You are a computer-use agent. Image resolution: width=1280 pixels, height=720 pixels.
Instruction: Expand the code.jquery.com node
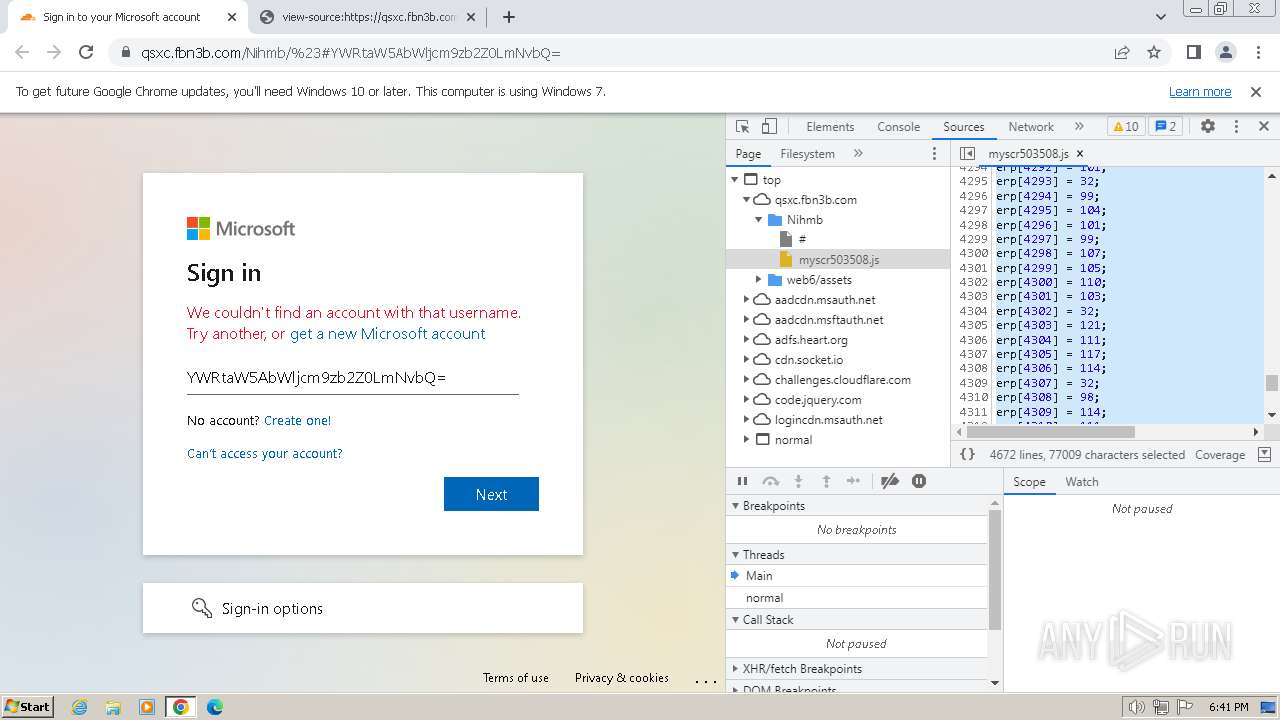[x=746, y=400]
